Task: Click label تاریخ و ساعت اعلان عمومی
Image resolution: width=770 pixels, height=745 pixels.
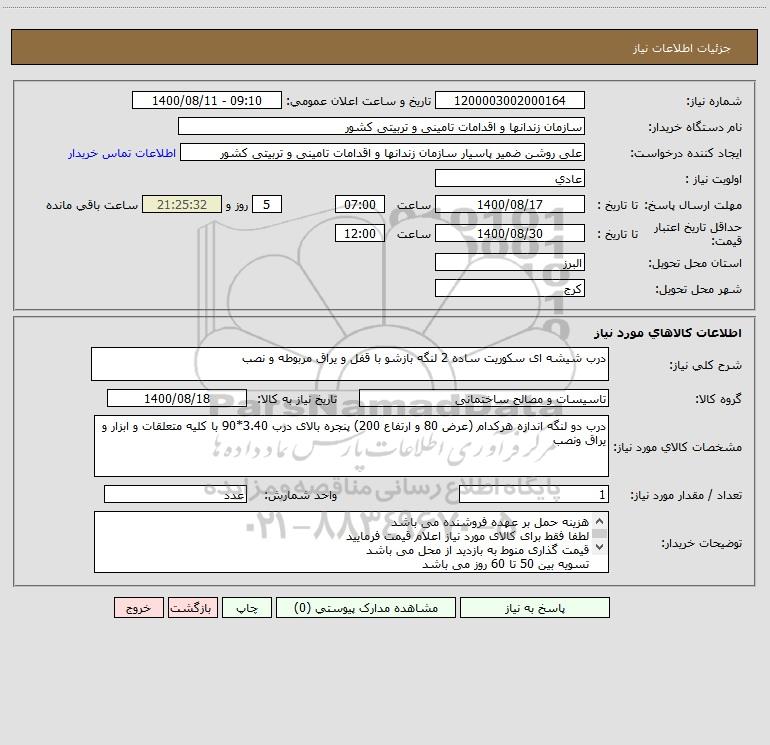Action: [359, 101]
